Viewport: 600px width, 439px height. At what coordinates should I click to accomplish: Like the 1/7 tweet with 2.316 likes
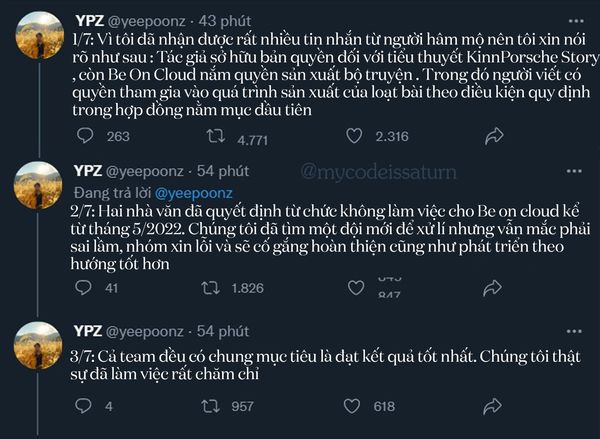[355, 137]
